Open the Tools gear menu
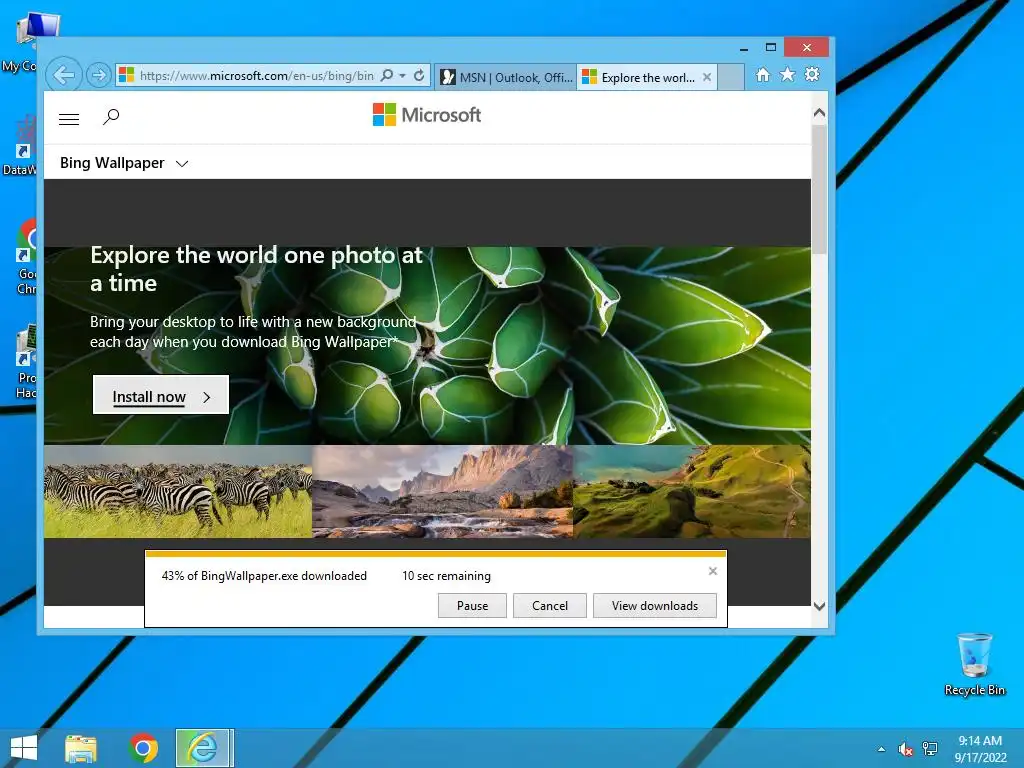 point(812,74)
